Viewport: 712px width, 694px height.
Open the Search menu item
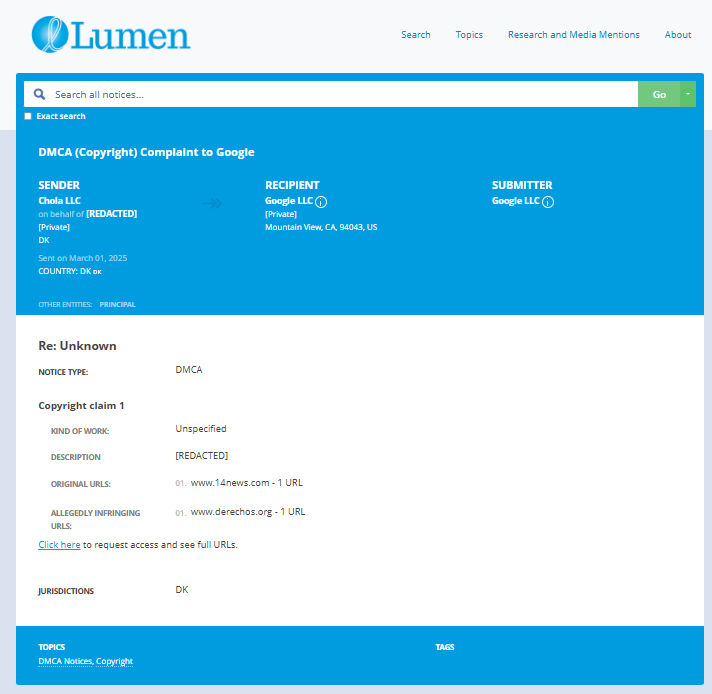[x=415, y=35]
